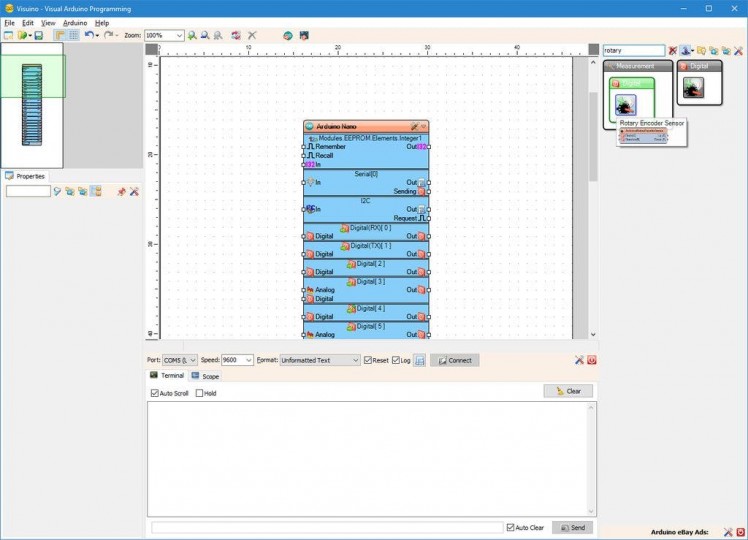Toggle the grid display toolbar icon
748x540 pixels.
coord(73,35)
